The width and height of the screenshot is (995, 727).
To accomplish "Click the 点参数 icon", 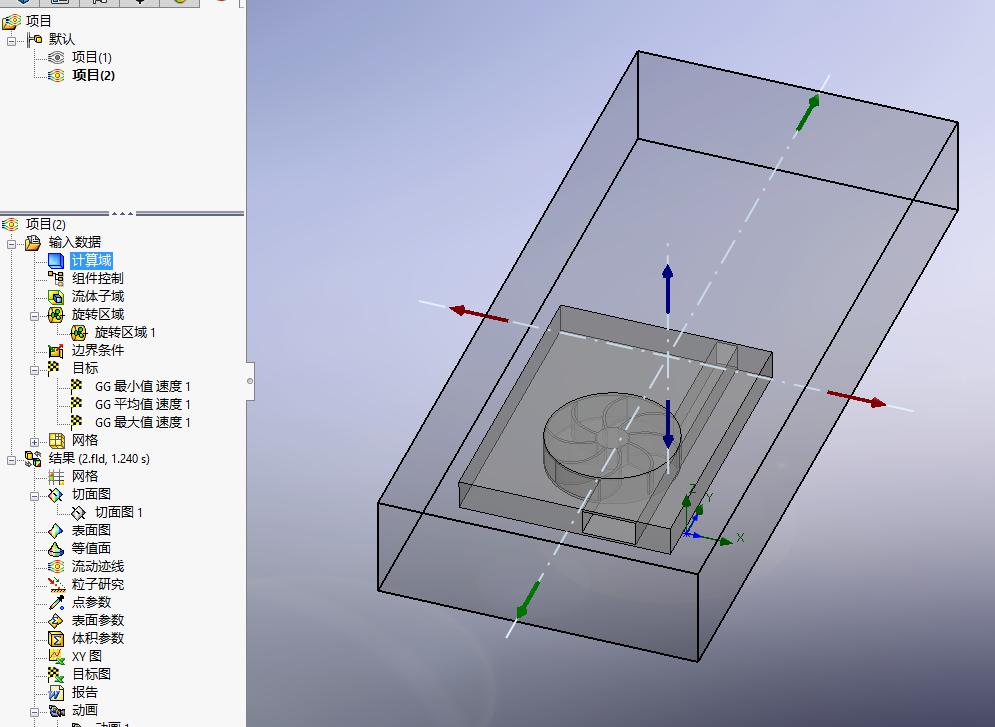I will click(x=56, y=602).
